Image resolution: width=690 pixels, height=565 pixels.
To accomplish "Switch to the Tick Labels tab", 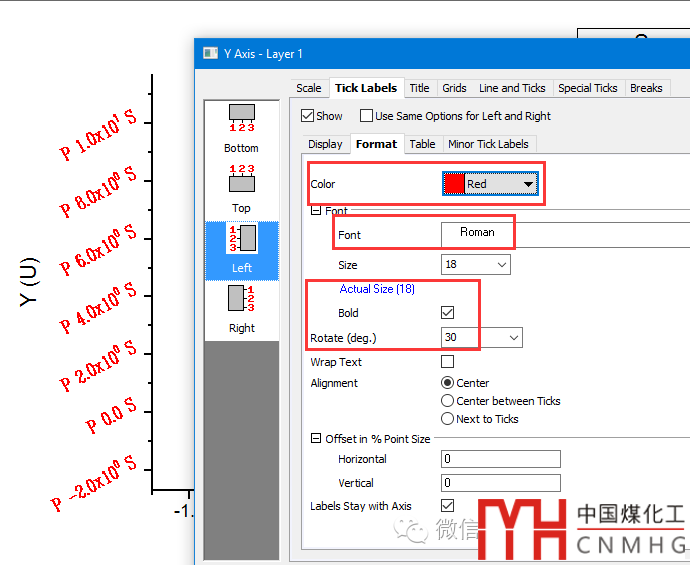I will click(366, 88).
